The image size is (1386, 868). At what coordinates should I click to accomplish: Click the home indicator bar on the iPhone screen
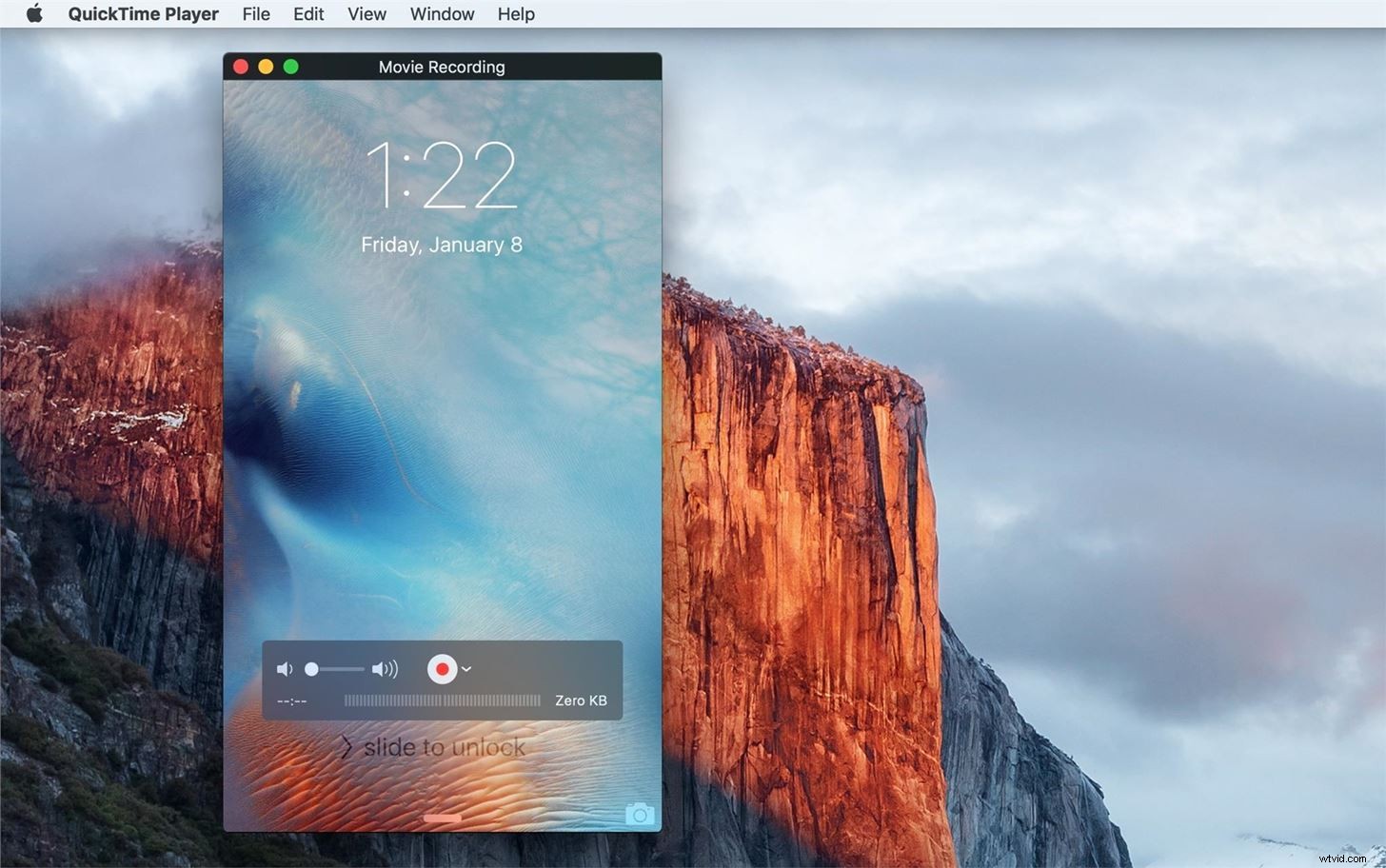[442, 818]
